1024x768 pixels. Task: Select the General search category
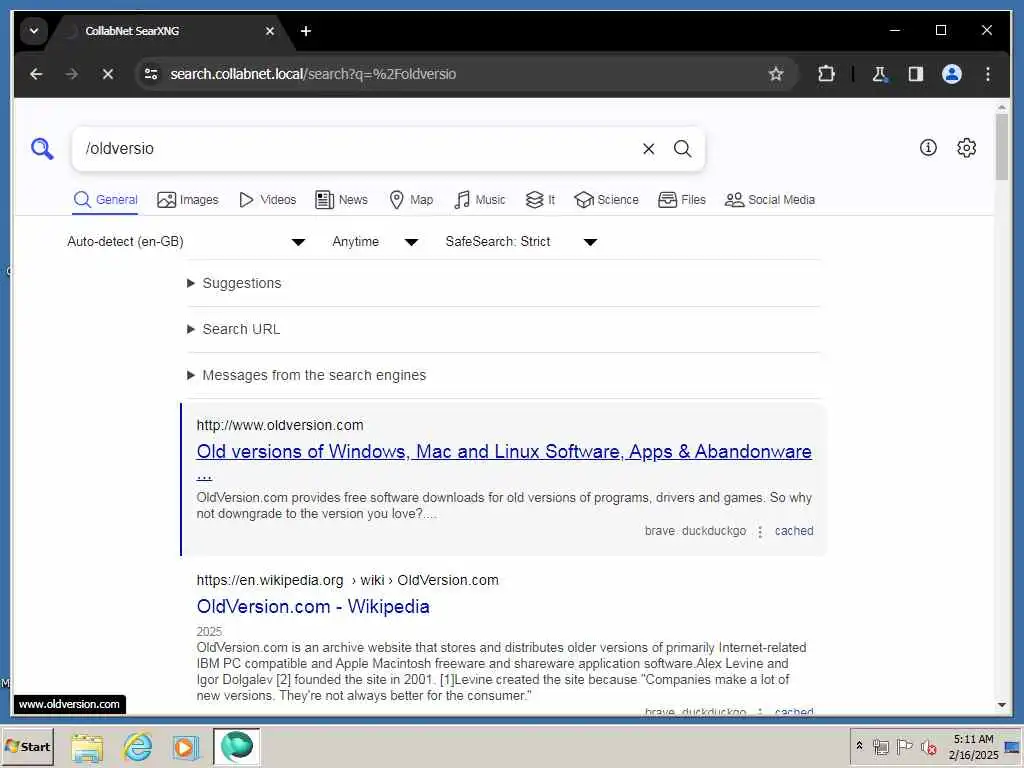coord(105,200)
